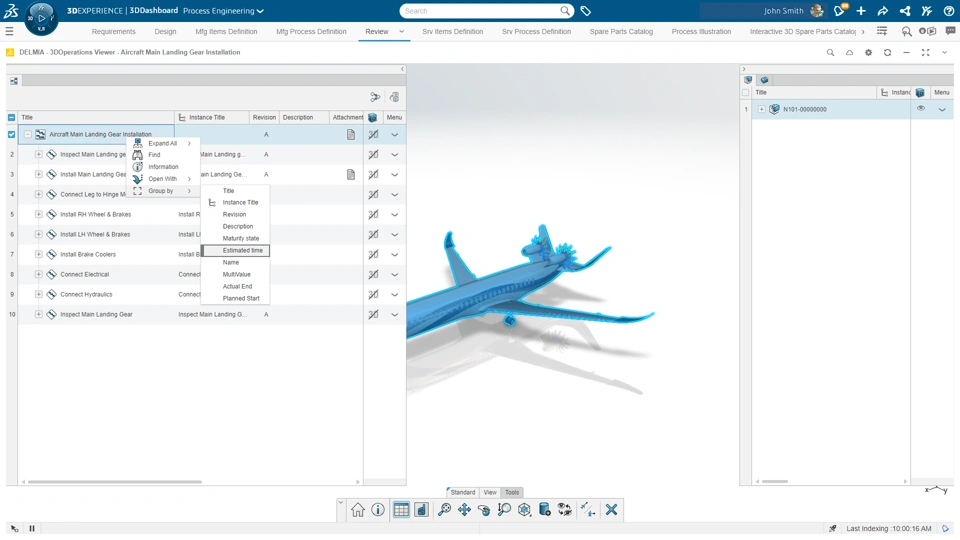Click the show/hide swap eye icon
This screenshot has width=960, height=540.
tap(564, 509)
